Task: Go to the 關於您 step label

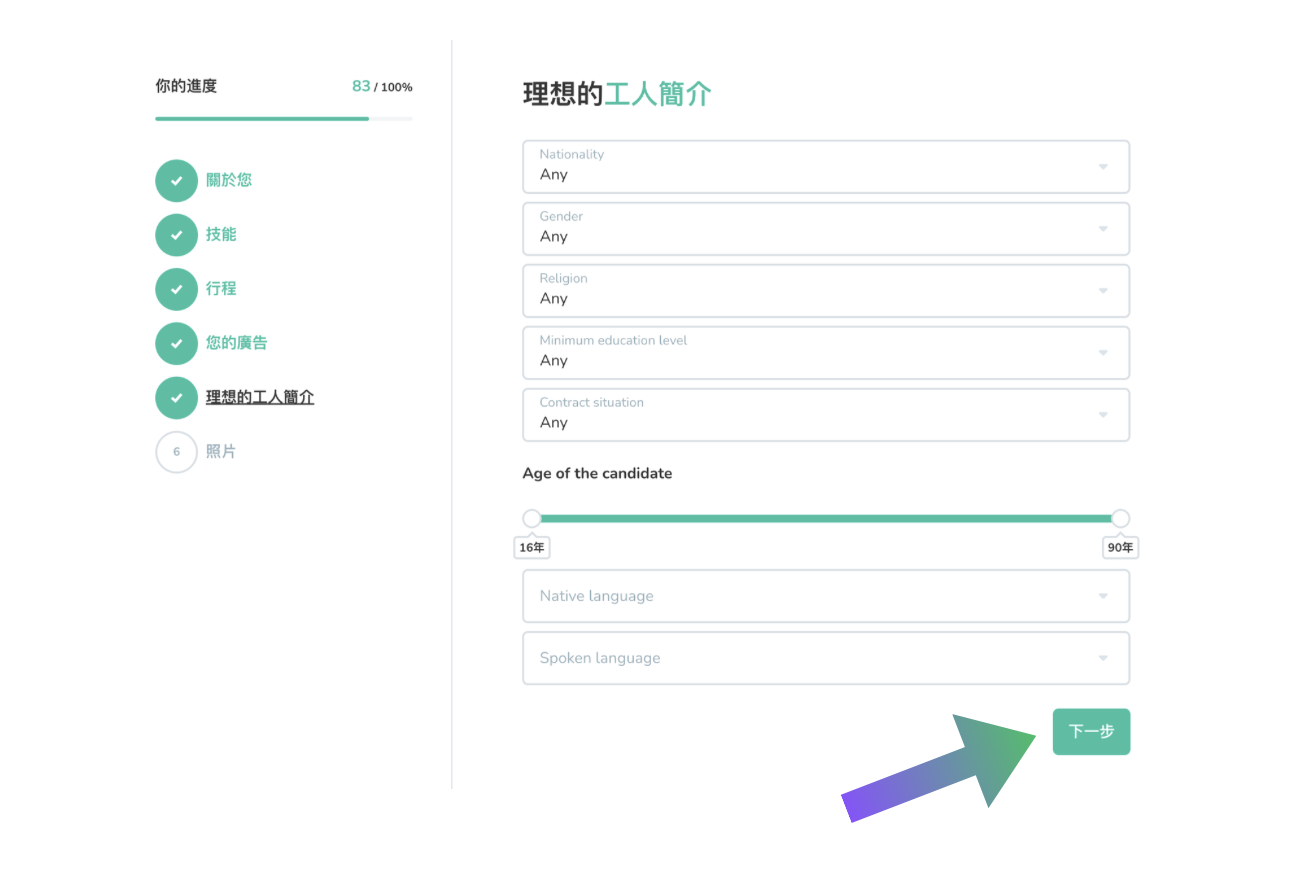Action: [x=229, y=180]
